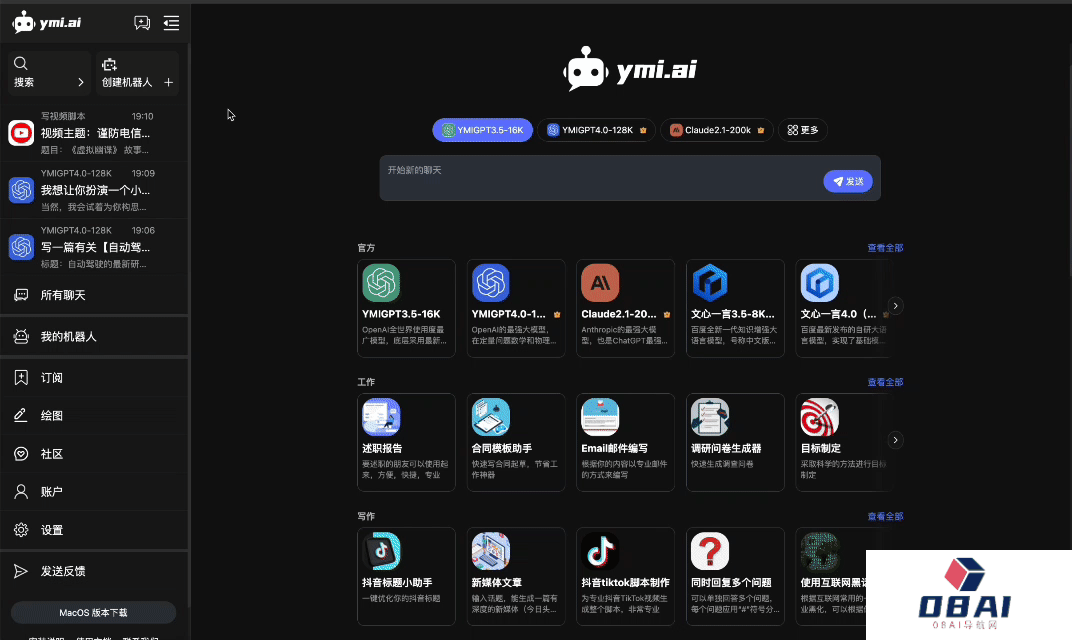
Task: Click the 绘图 pencil icon
Action: tap(21, 416)
